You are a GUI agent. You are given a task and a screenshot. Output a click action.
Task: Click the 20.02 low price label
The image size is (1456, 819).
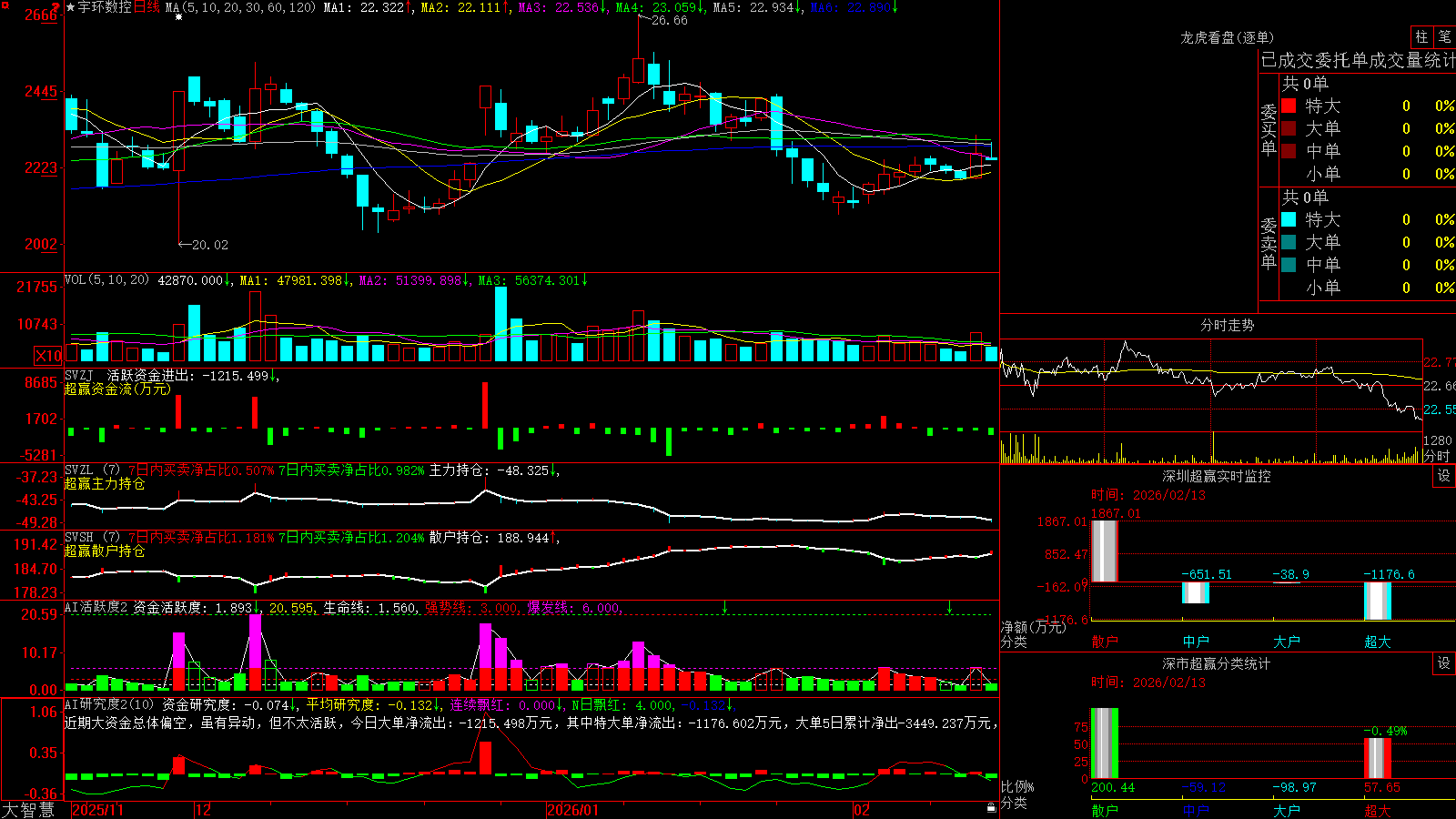pyautogui.click(x=210, y=245)
